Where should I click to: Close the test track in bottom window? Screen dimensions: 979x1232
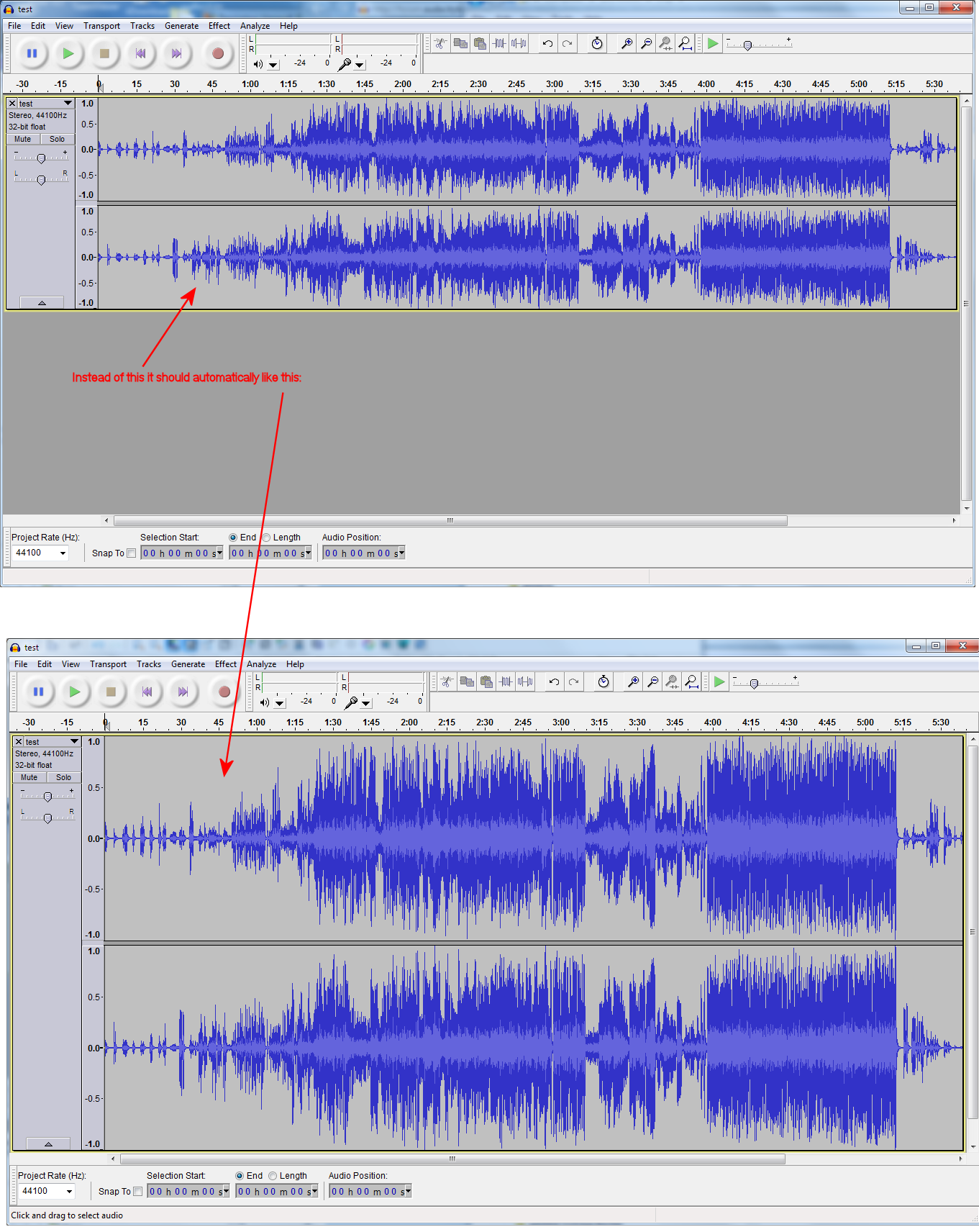[19, 742]
